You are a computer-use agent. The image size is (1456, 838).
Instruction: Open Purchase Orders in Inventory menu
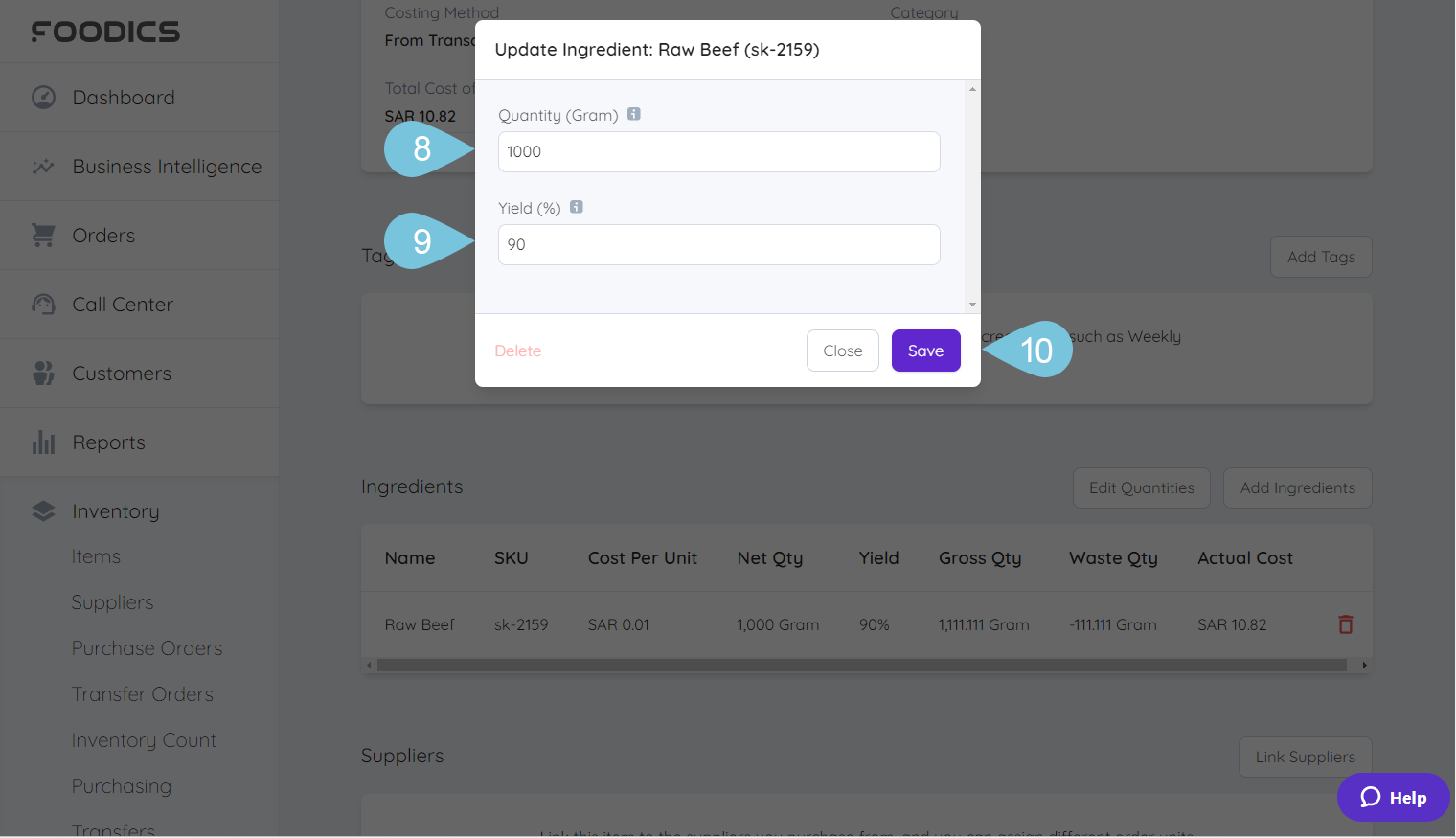[147, 648]
